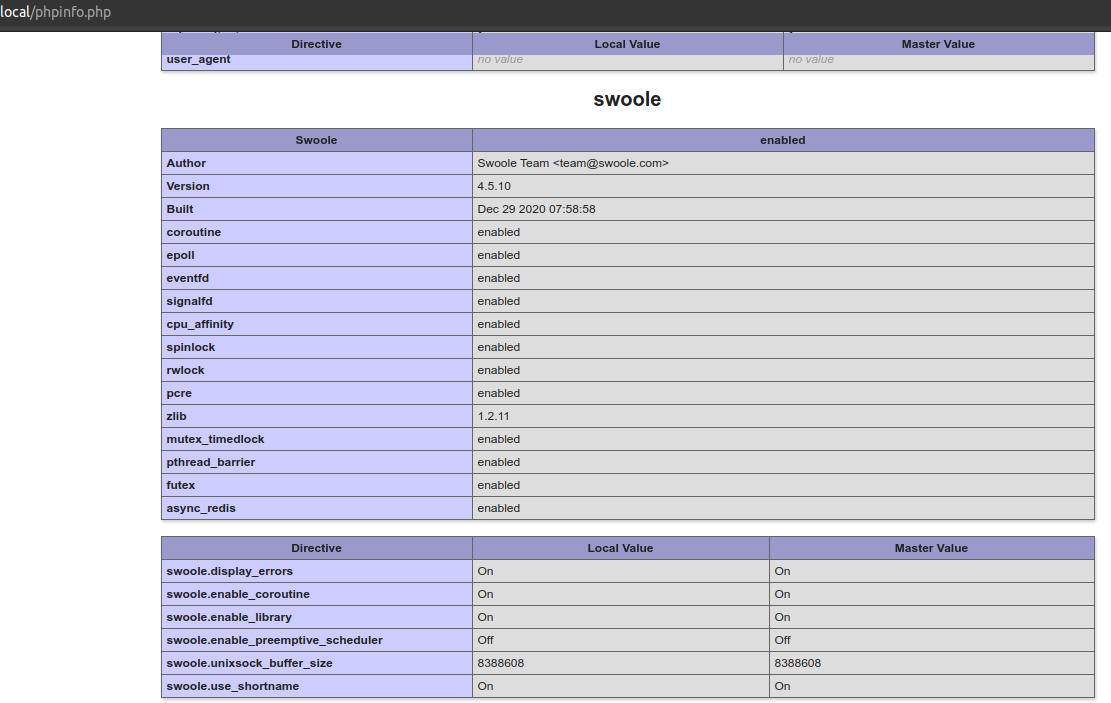Select the Author row label
The image size is (1111, 703).
(186, 163)
